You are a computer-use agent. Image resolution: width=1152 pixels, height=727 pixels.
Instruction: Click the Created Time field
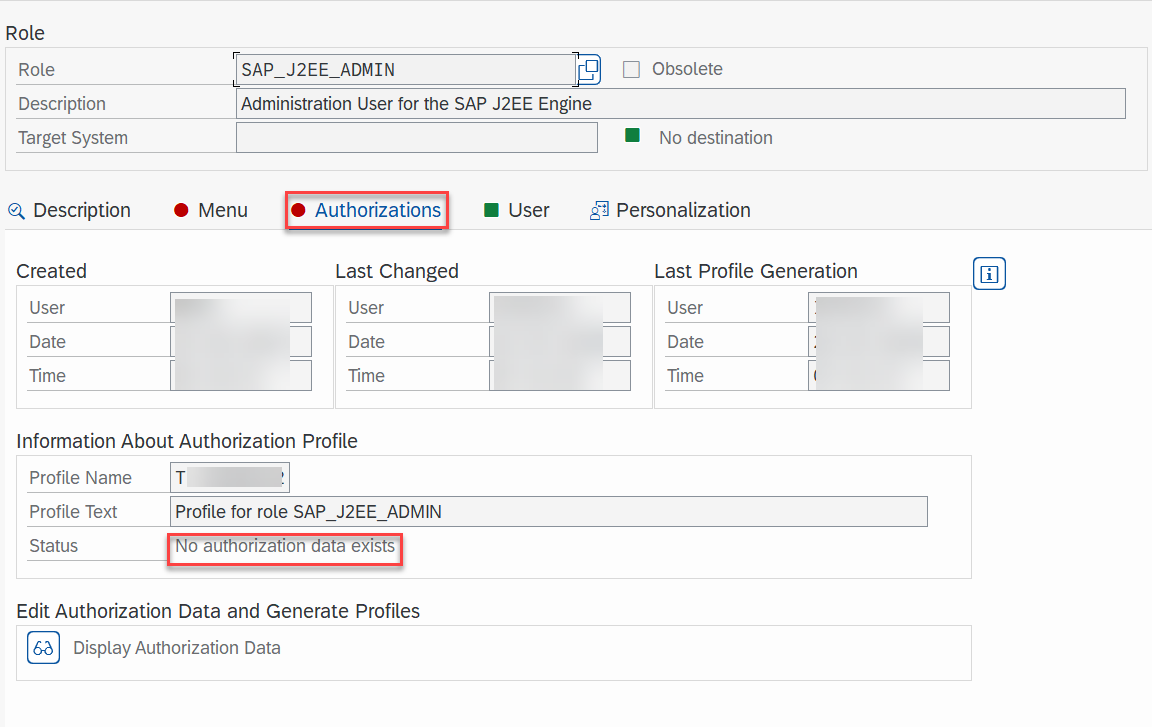tap(241, 375)
